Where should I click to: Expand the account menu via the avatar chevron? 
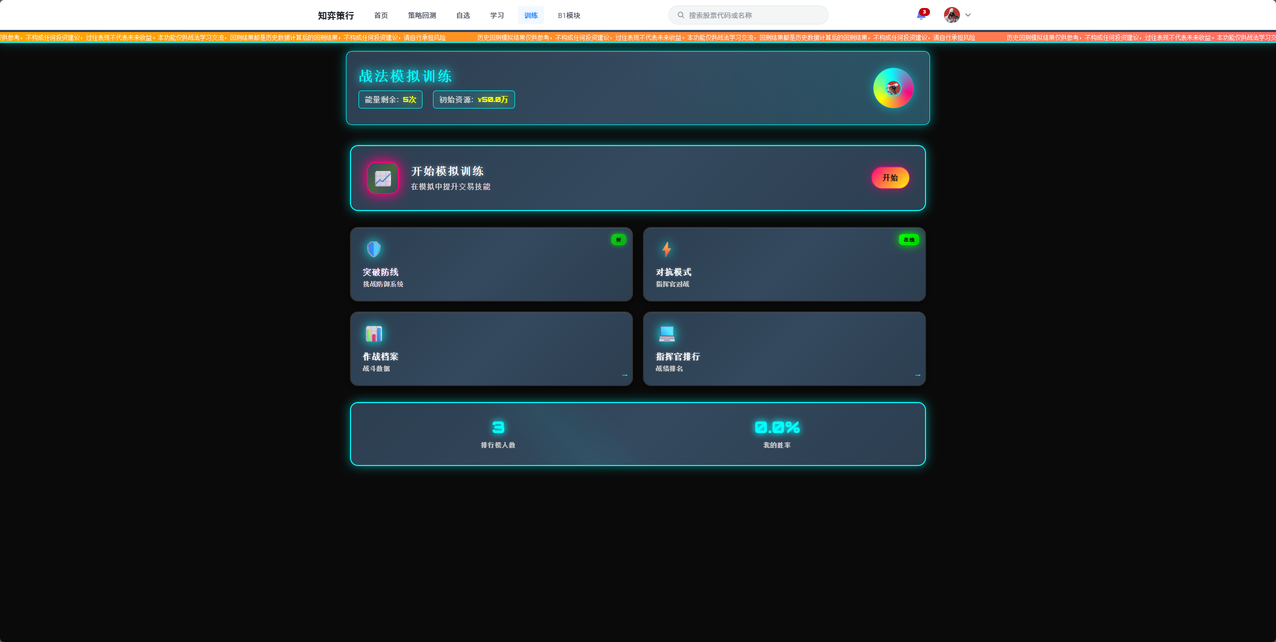pyautogui.click(x=968, y=15)
